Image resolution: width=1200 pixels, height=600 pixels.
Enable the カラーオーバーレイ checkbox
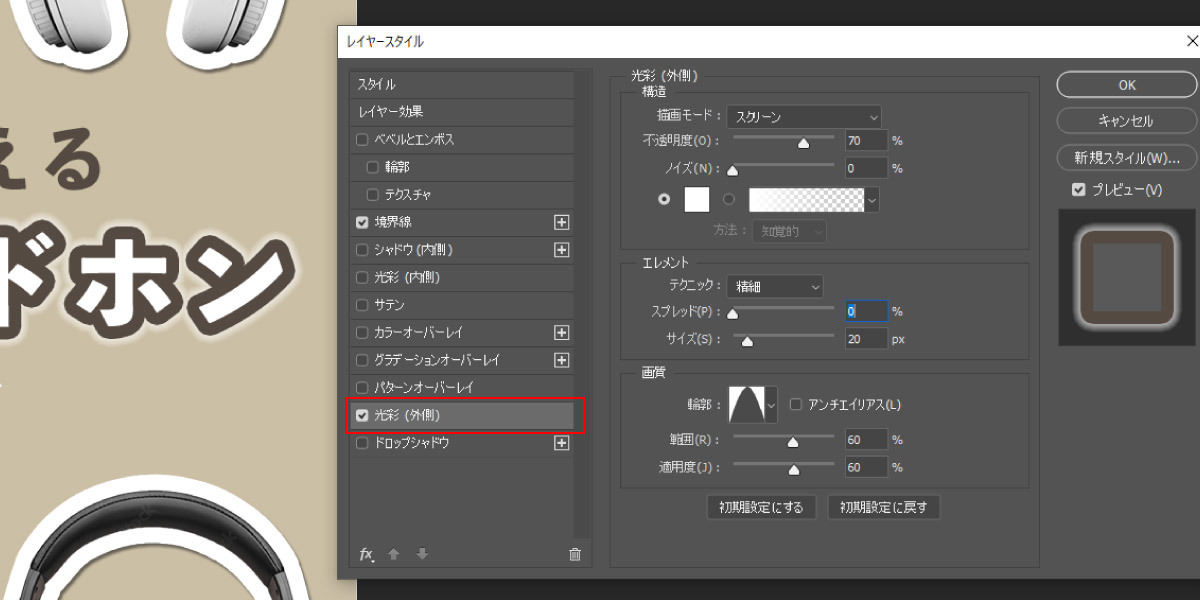click(x=362, y=332)
